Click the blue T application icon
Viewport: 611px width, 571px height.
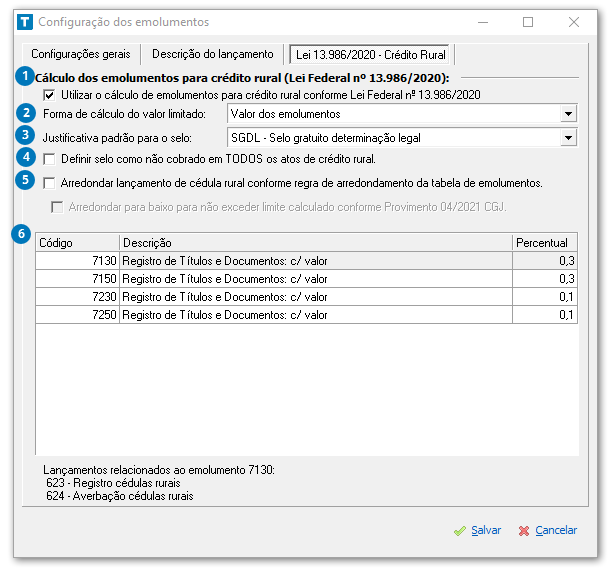click(25, 22)
